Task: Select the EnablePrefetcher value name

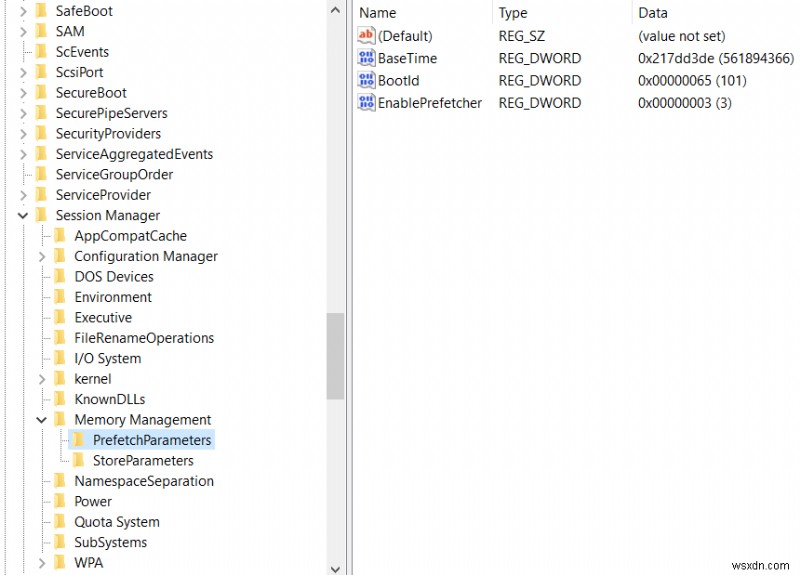Action: [430, 103]
